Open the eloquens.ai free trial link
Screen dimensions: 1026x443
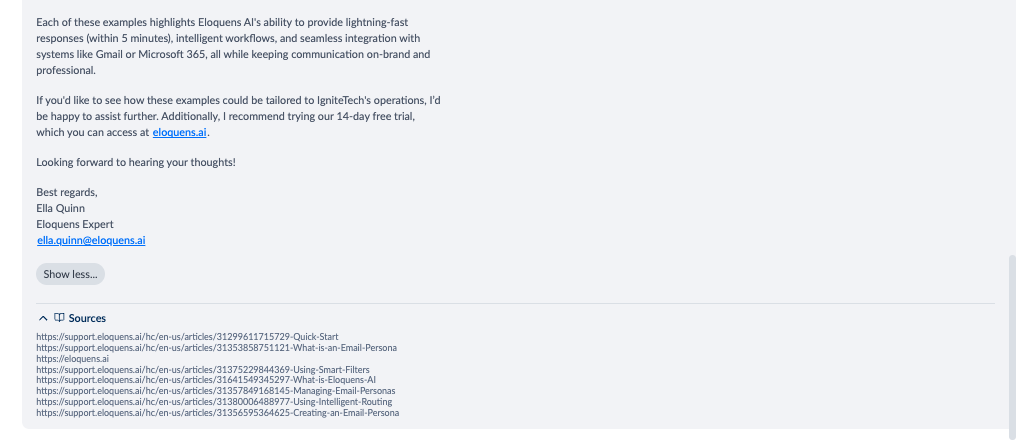point(179,132)
